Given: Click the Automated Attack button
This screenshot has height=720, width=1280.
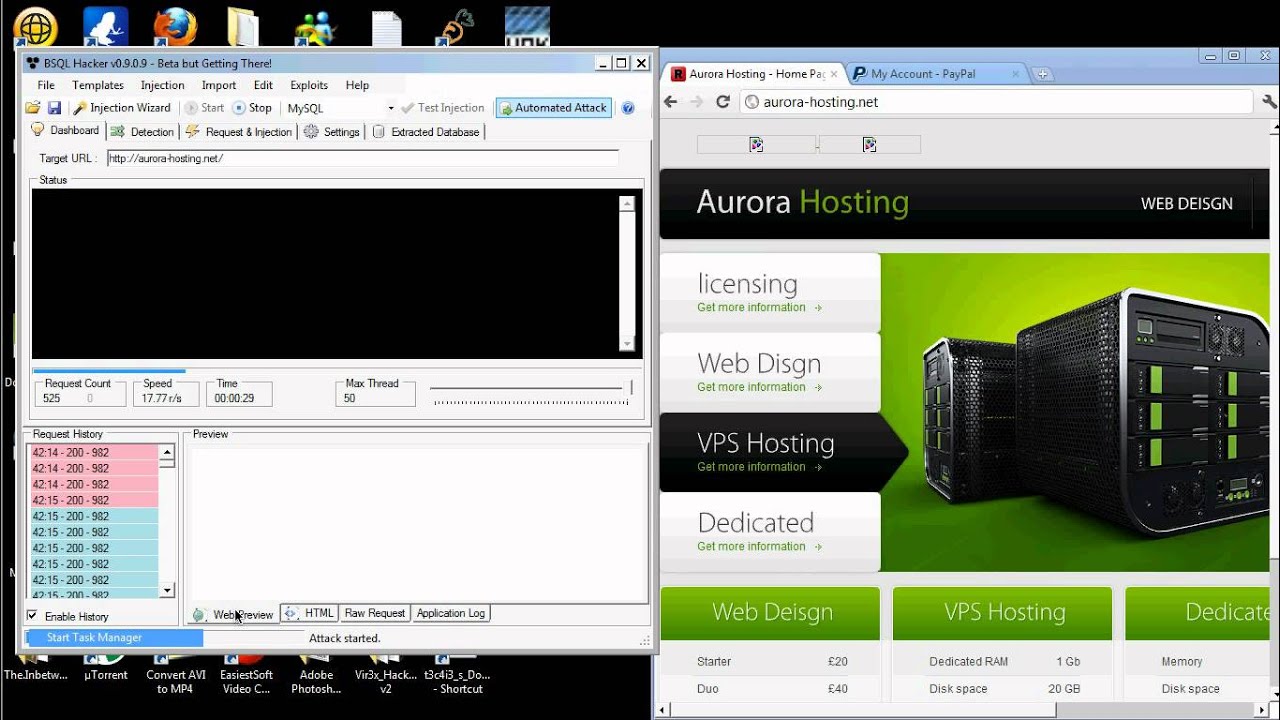Looking at the screenshot, I should pyautogui.click(x=552, y=108).
